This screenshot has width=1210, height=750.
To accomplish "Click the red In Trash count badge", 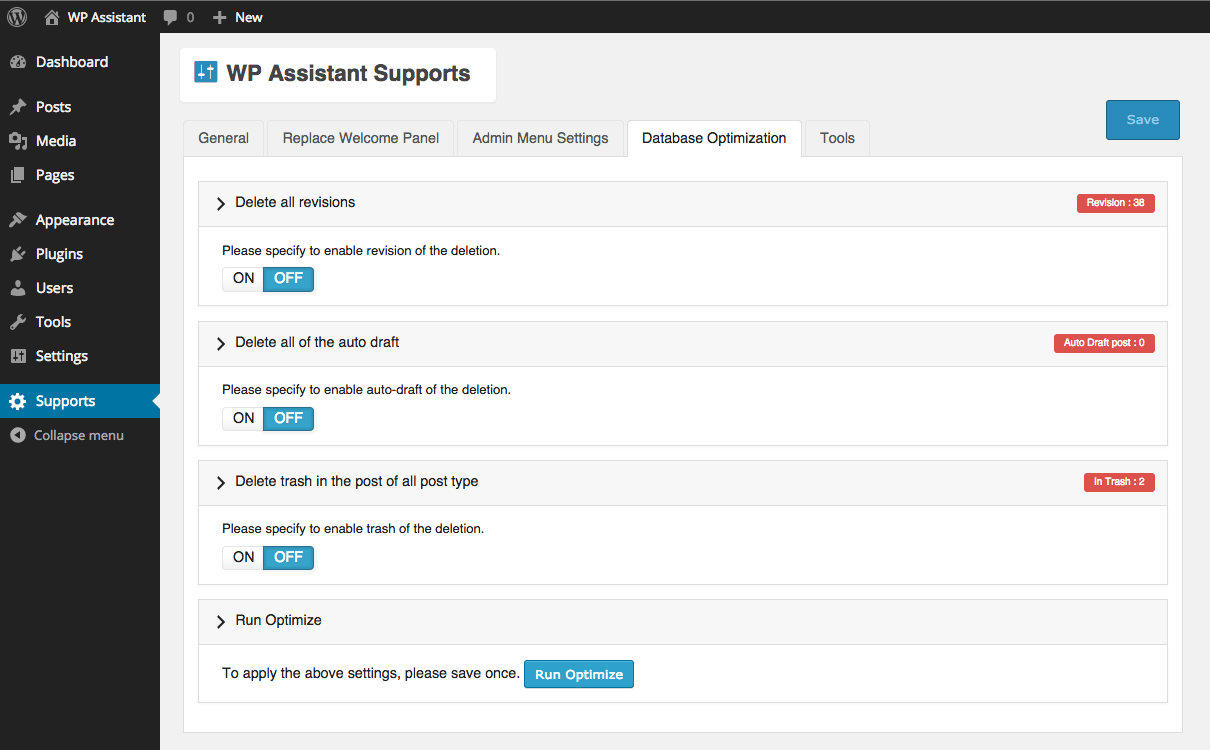I will coord(1119,482).
